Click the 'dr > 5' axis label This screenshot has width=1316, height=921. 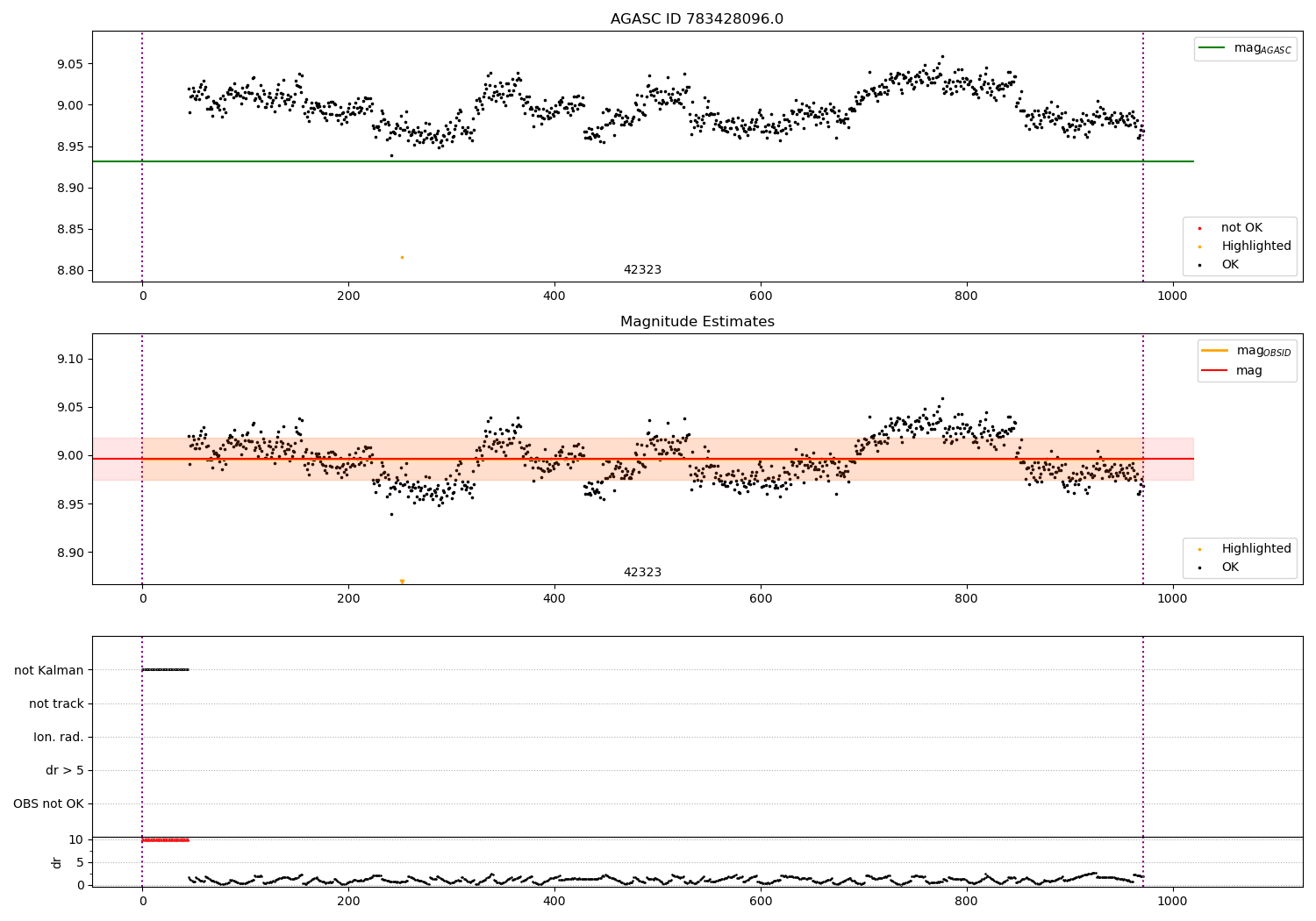click(x=65, y=771)
